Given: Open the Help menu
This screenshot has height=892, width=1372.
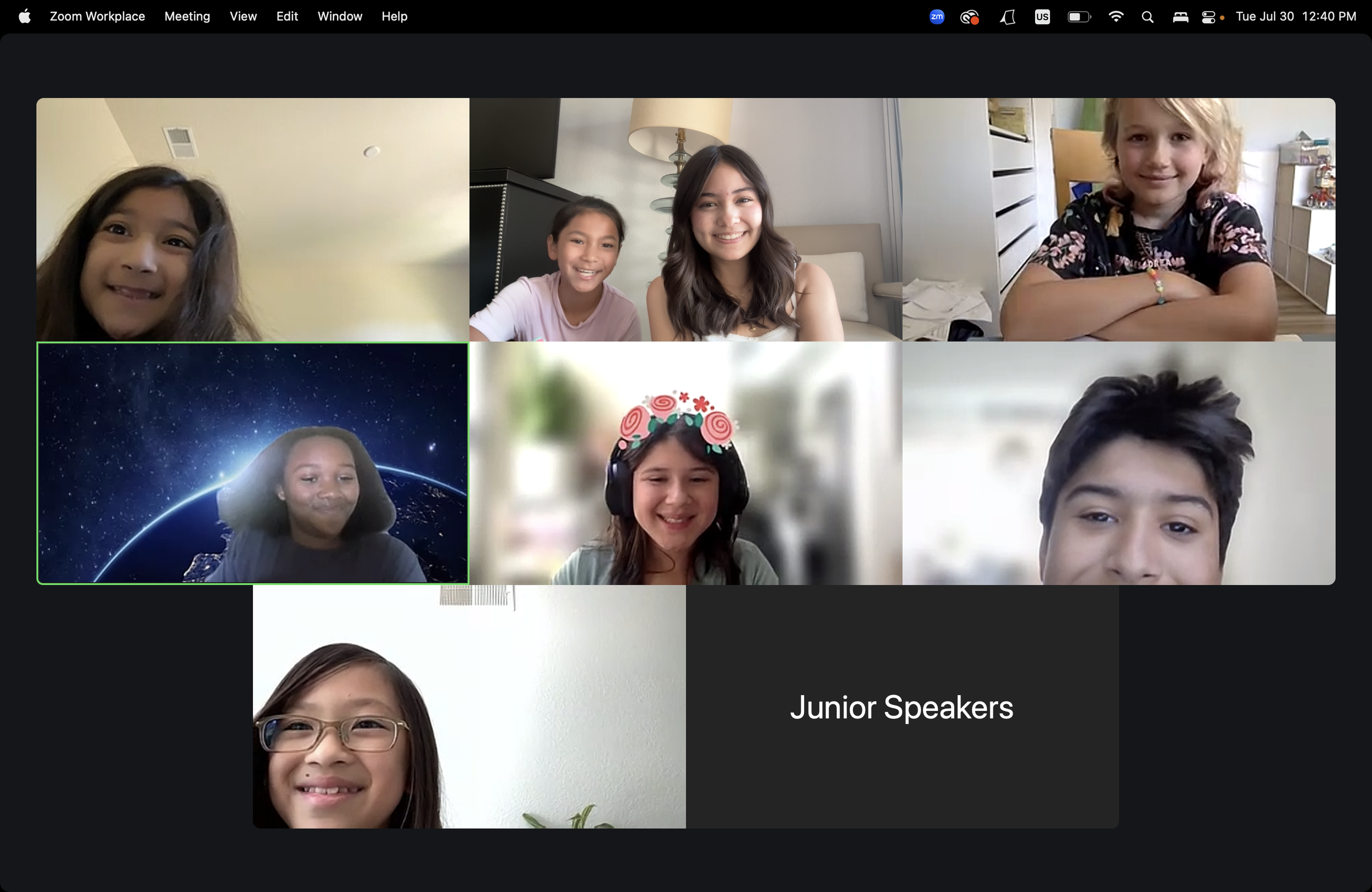Looking at the screenshot, I should [x=394, y=16].
